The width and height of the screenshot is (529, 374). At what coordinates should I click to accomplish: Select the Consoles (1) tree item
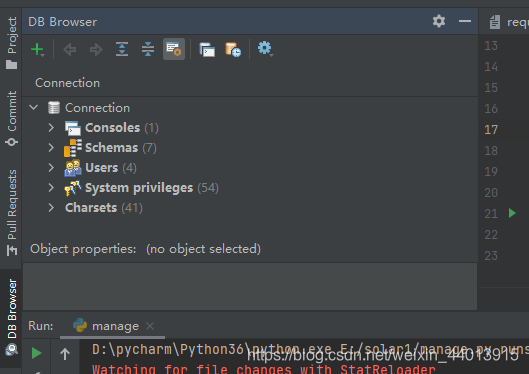(x=121, y=128)
